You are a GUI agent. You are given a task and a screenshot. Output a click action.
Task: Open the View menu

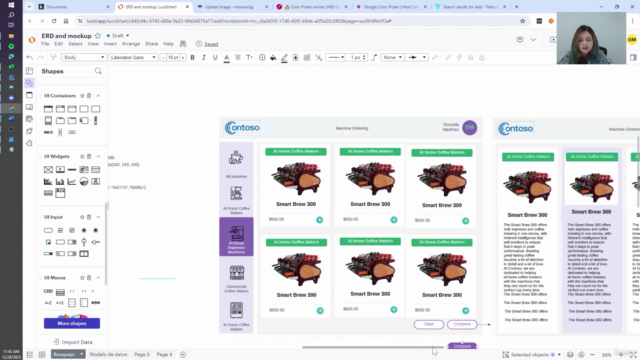[93, 44]
